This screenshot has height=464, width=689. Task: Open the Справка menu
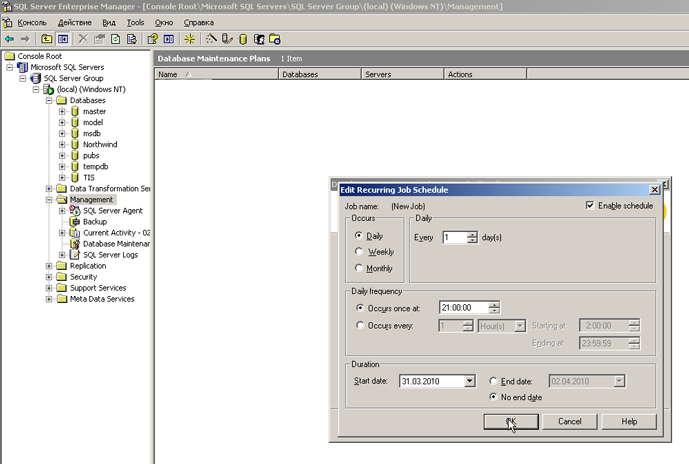click(x=199, y=21)
